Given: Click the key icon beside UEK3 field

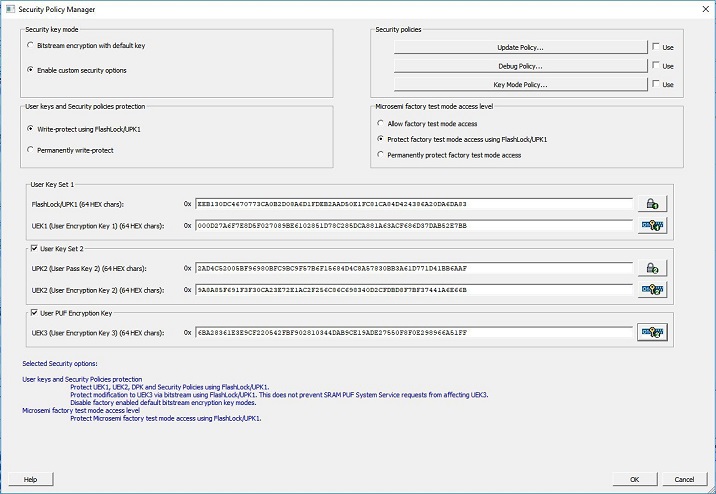Looking at the screenshot, I should point(651,332).
